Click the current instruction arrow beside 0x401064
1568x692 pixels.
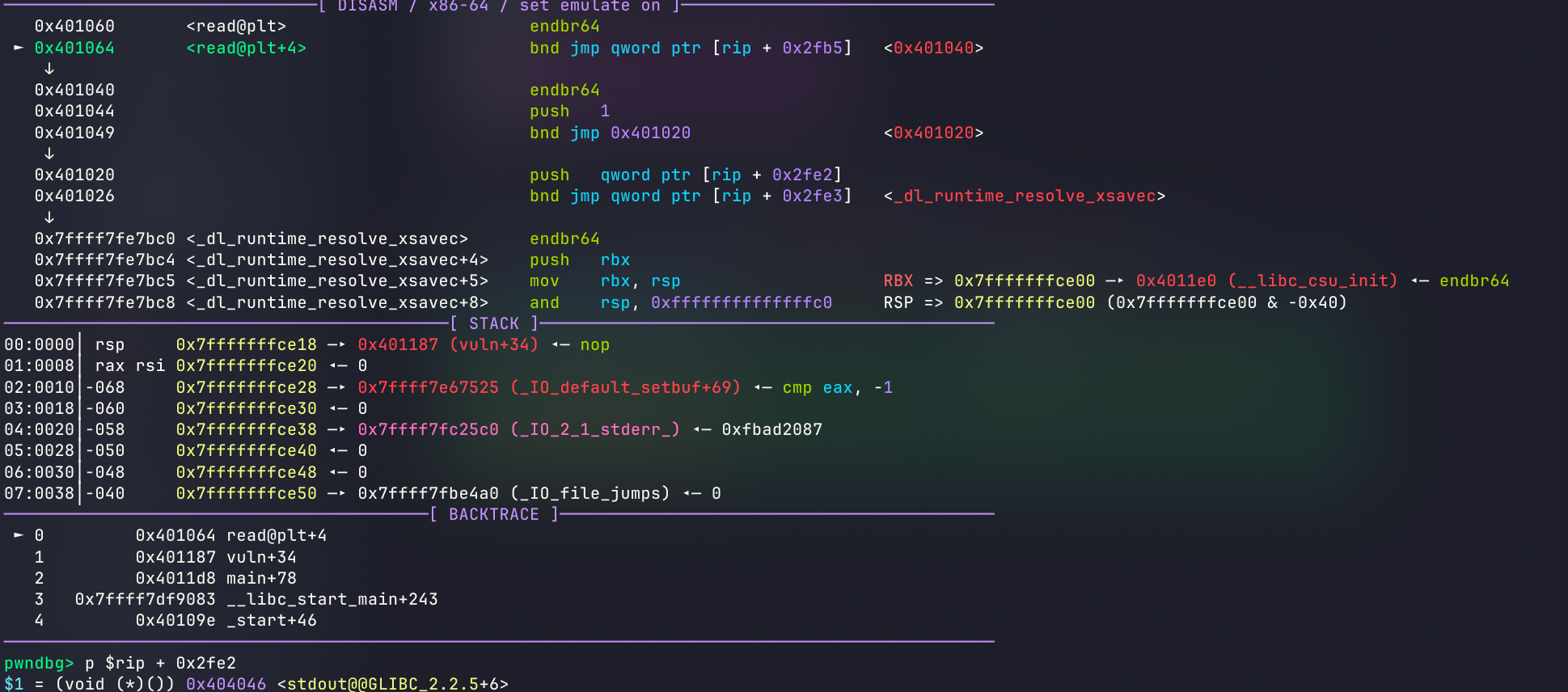[x=18, y=49]
